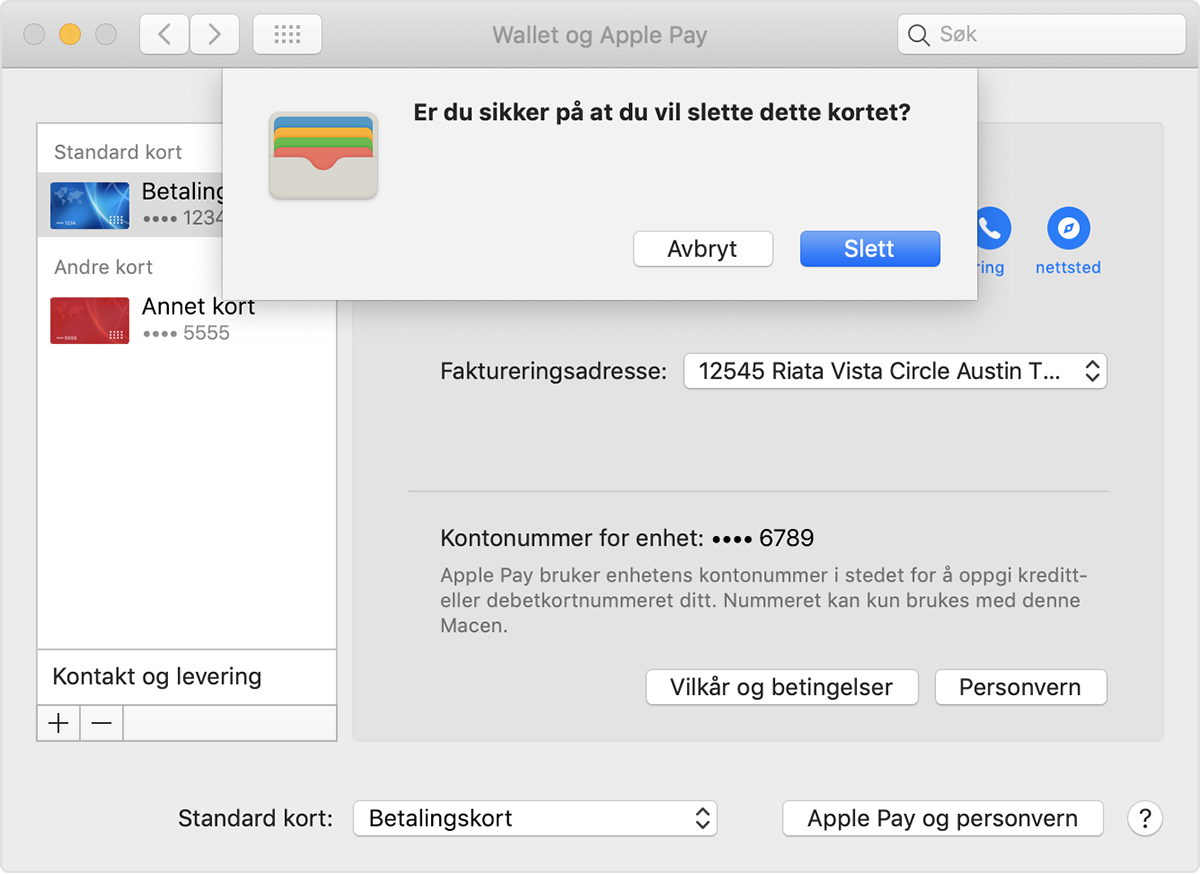The image size is (1200, 874).
Task: Click the help question mark button
Action: 1145,818
